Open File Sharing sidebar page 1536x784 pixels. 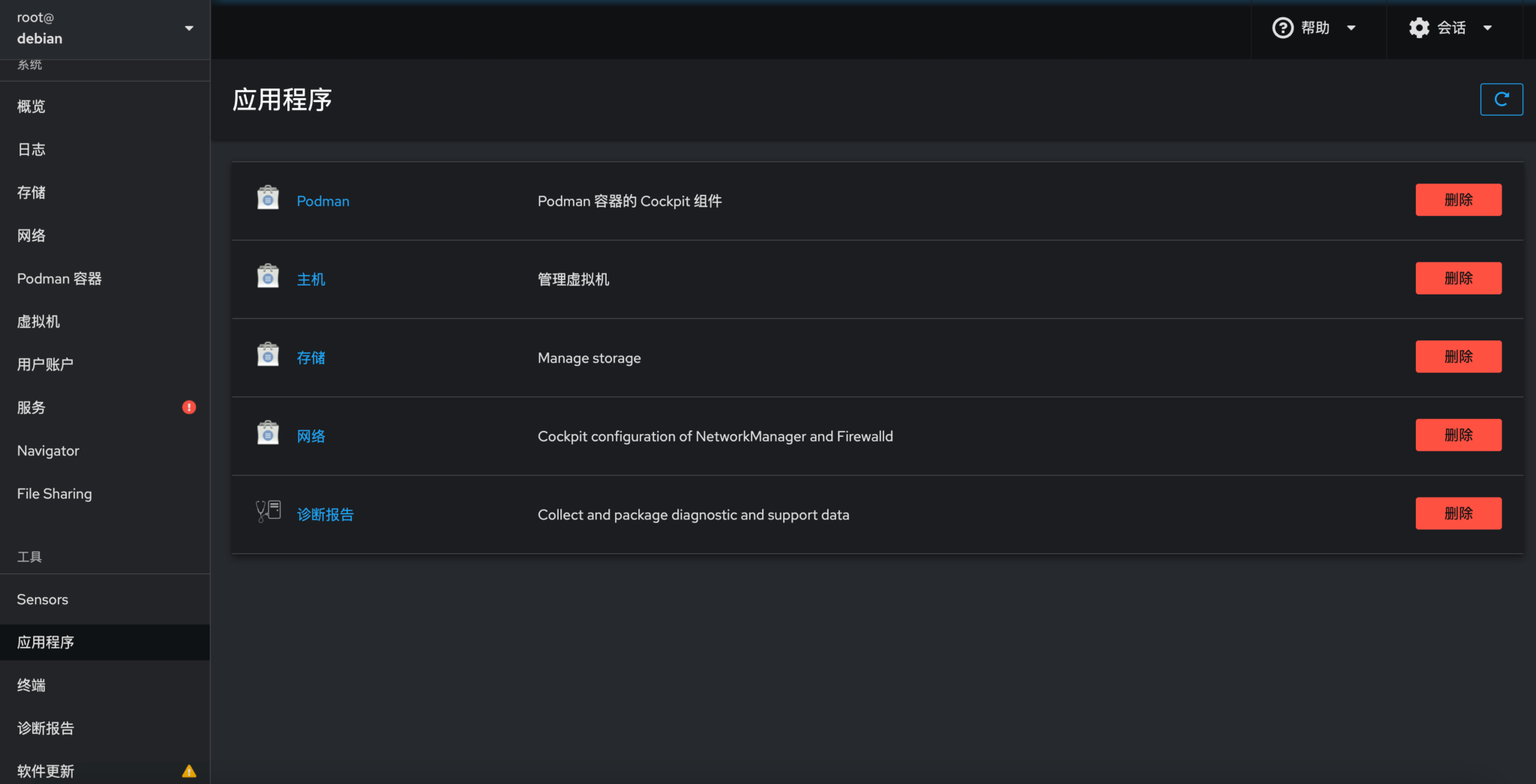pyautogui.click(x=55, y=494)
